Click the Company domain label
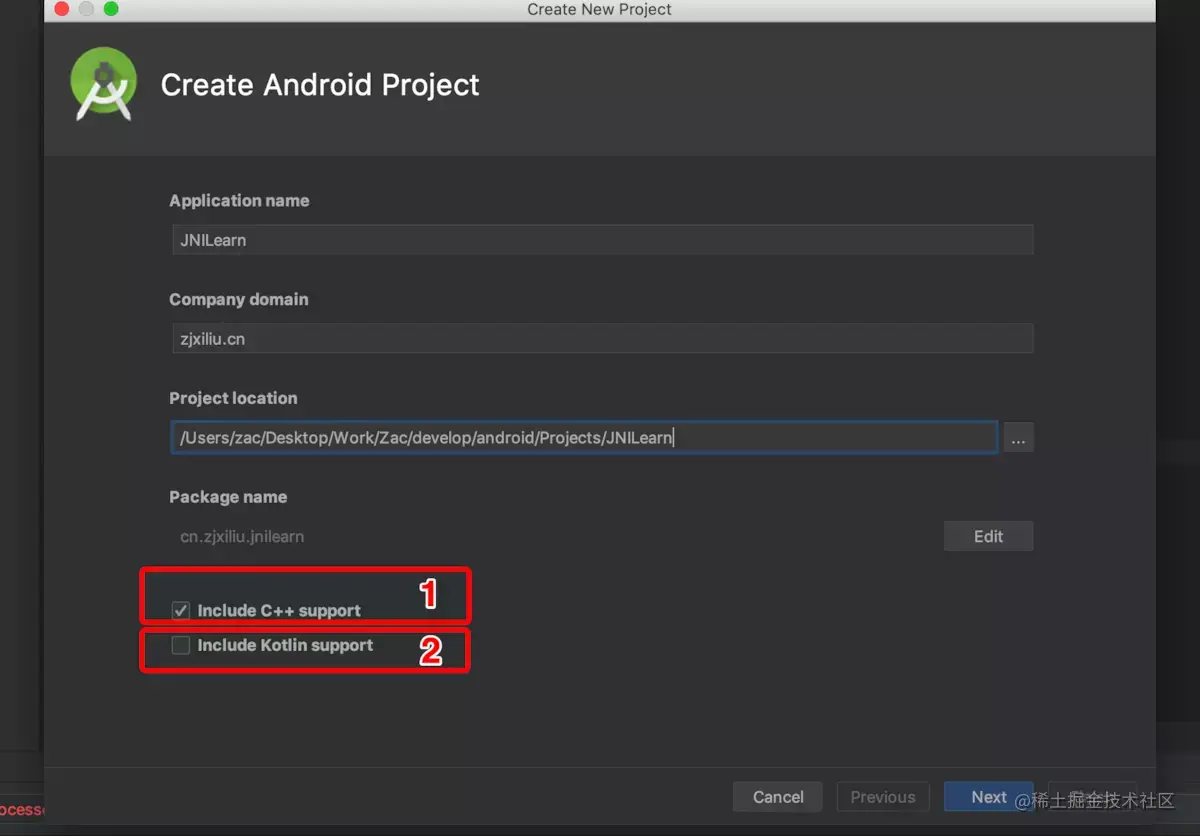 click(x=239, y=300)
